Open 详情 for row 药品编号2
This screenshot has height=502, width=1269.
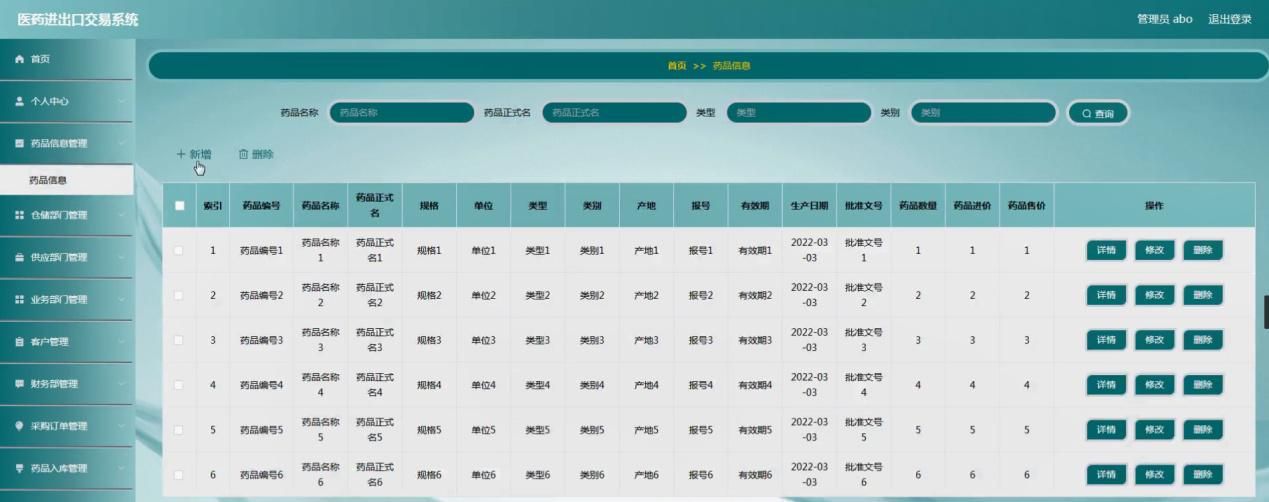click(1106, 295)
